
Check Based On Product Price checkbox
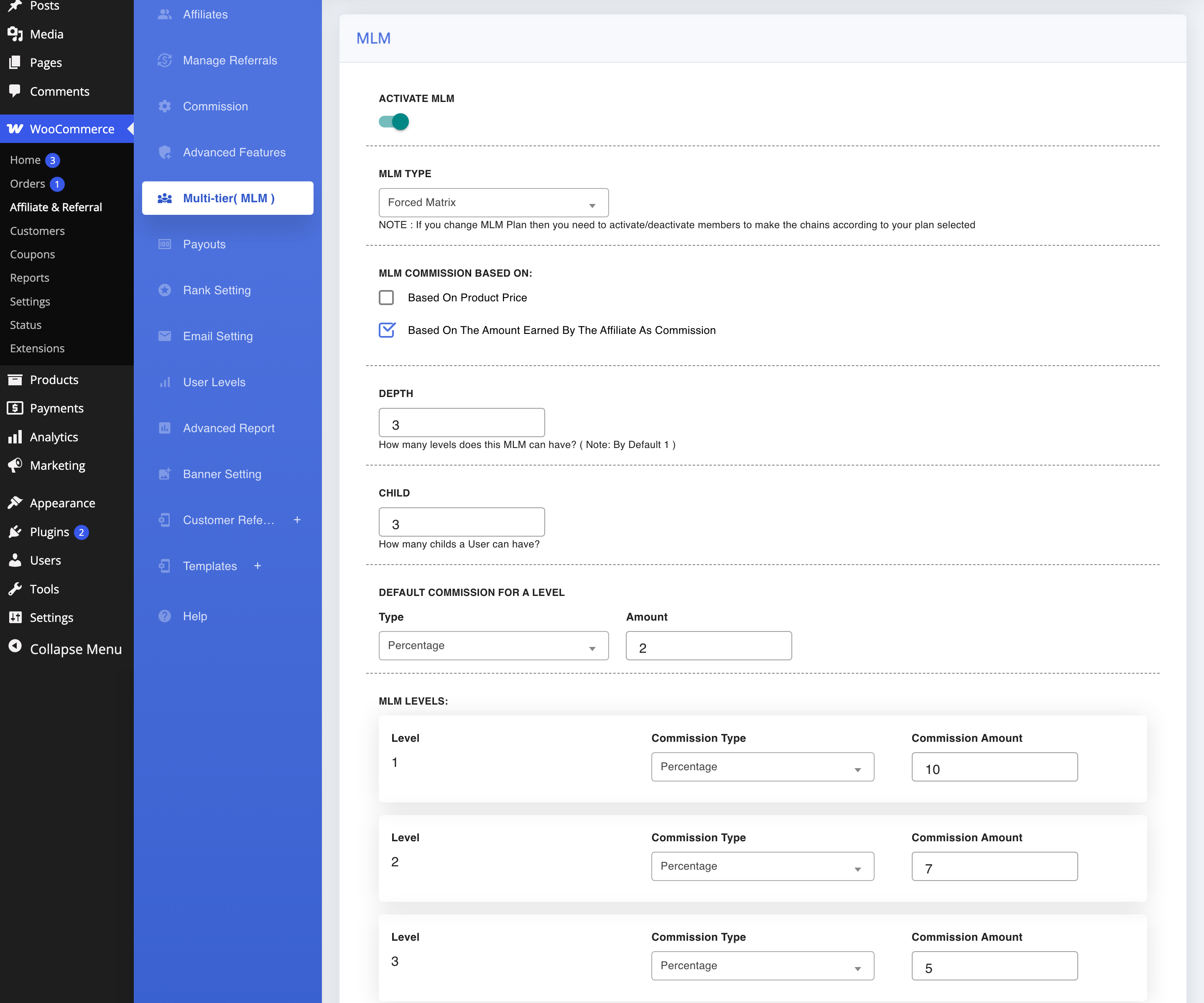tap(386, 298)
